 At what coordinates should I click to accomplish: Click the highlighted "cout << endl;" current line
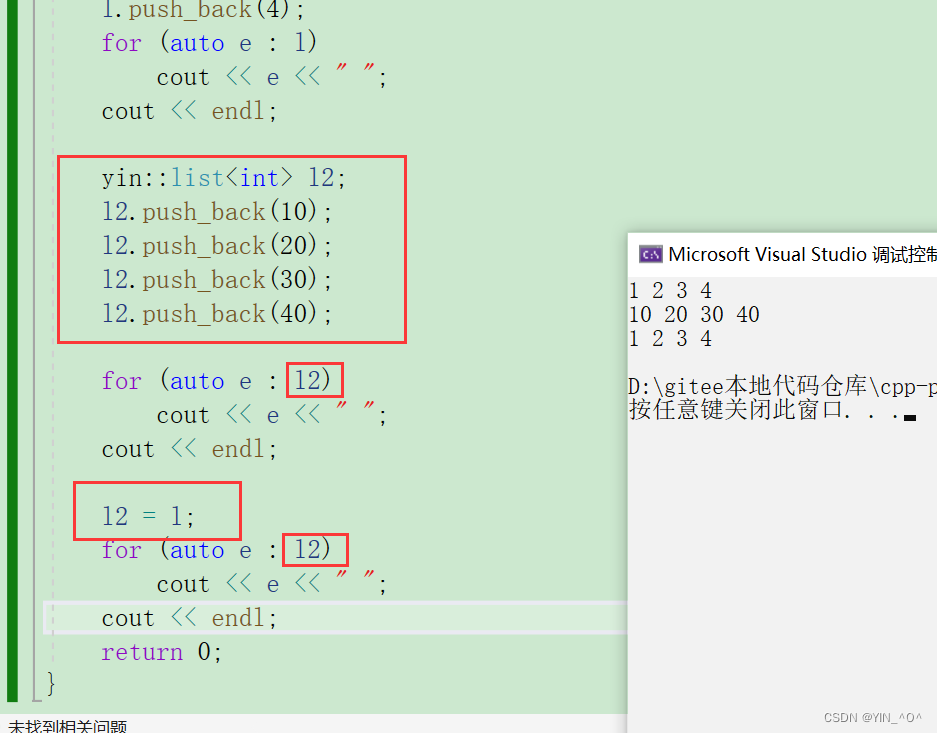[x=189, y=618]
